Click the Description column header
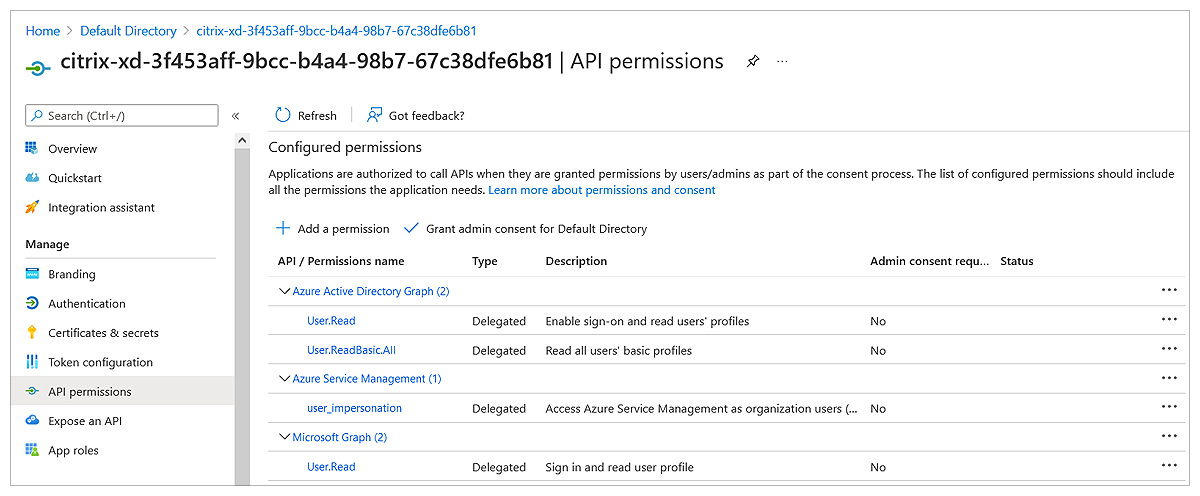 pos(576,261)
